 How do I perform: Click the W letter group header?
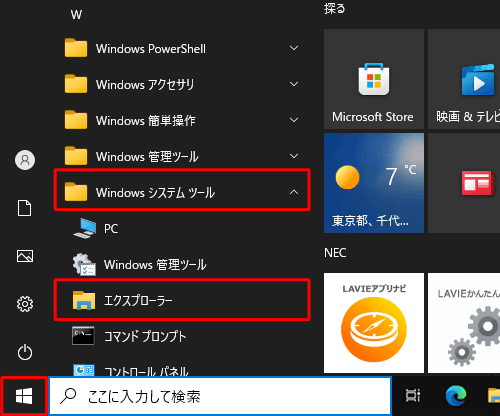76,15
